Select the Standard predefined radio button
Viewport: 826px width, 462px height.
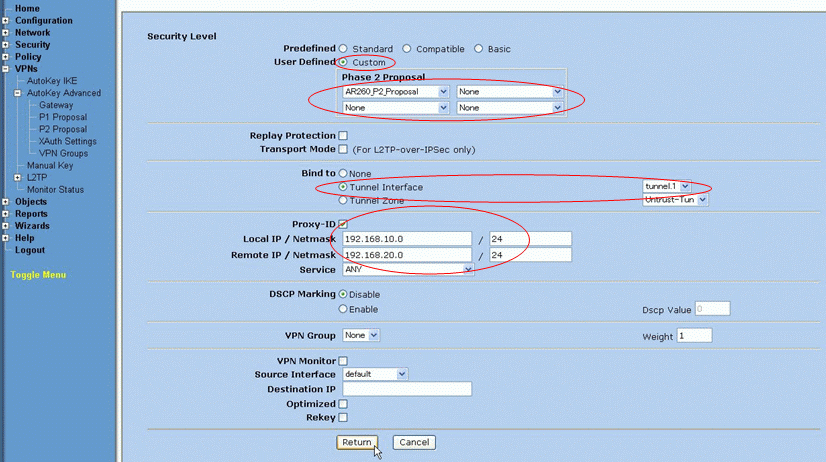pos(343,48)
